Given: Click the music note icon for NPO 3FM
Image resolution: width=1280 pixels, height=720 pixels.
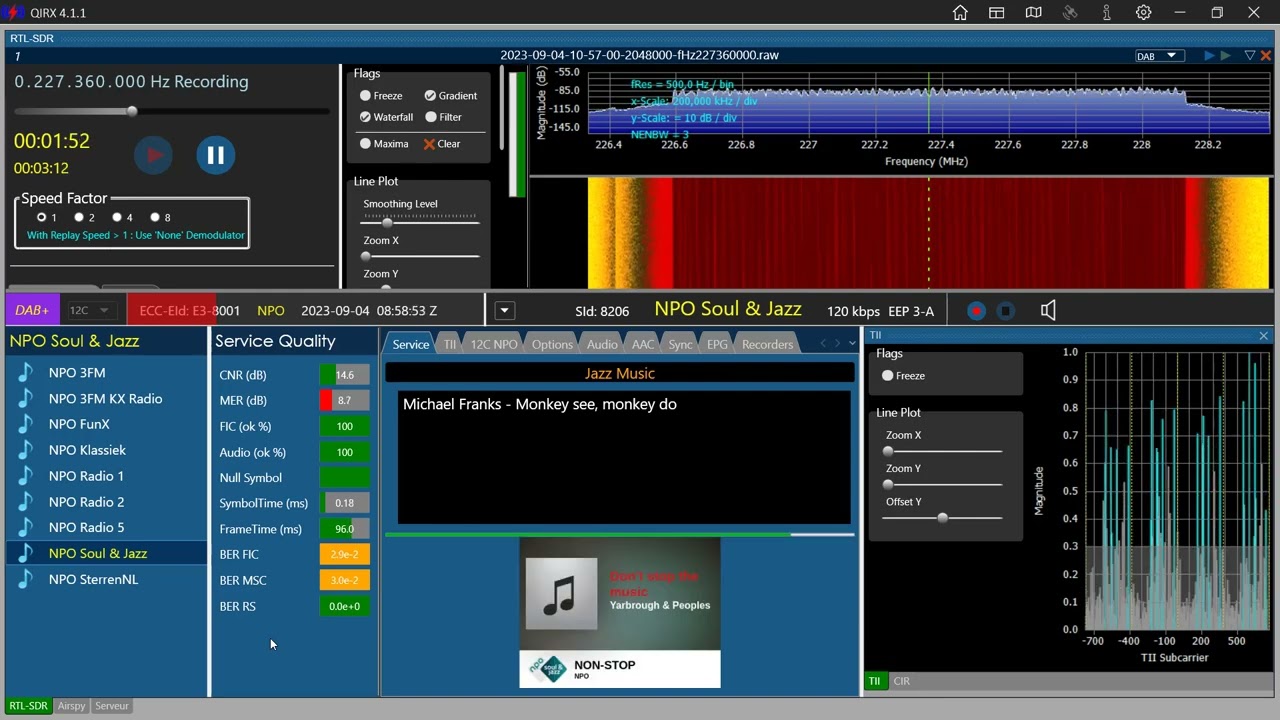Looking at the screenshot, I should click(27, 373).
